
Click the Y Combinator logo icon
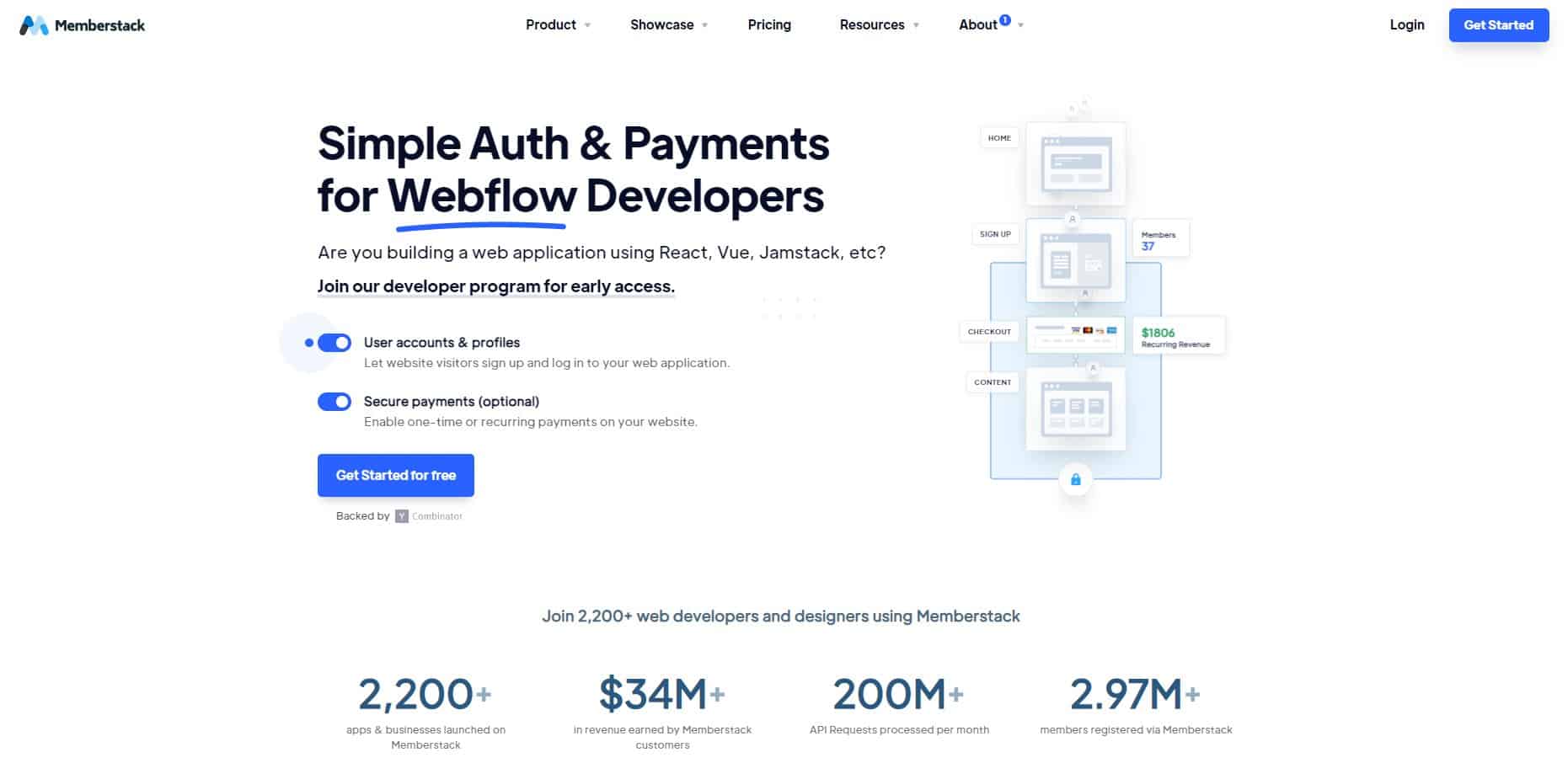pos(402,516)
